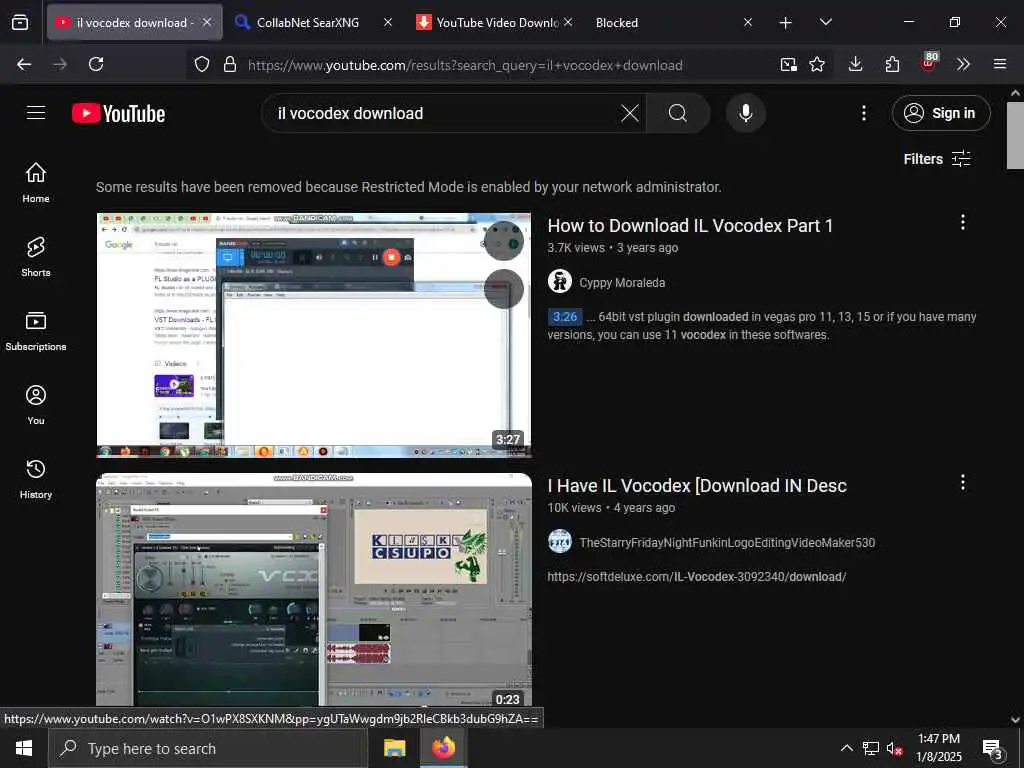Close the YouTube Video Downloader tab
Screen dimensions: 1024x768
(568, 22)
